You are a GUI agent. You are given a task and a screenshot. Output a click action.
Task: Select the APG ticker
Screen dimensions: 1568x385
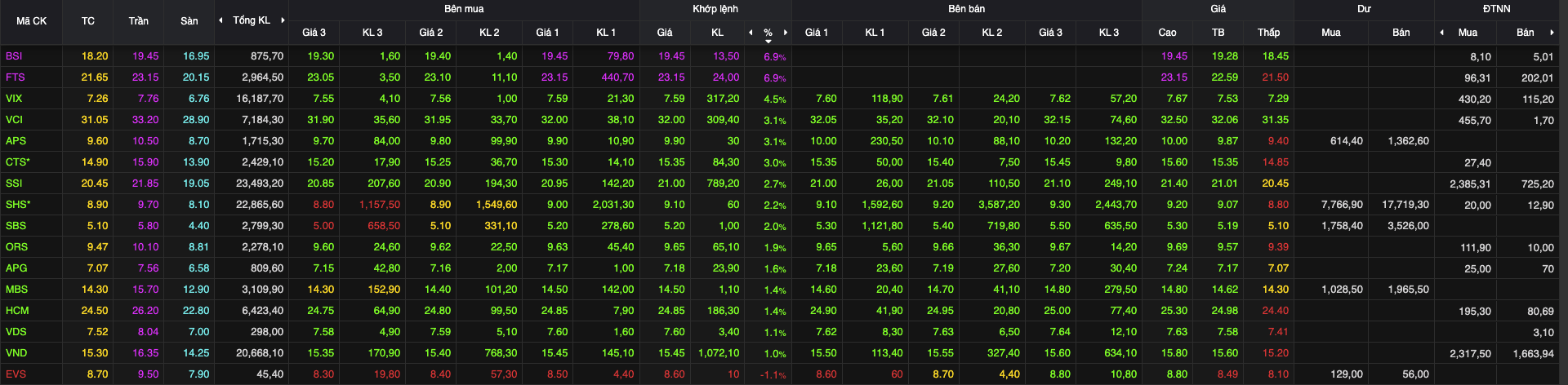(x=16, y=268)
